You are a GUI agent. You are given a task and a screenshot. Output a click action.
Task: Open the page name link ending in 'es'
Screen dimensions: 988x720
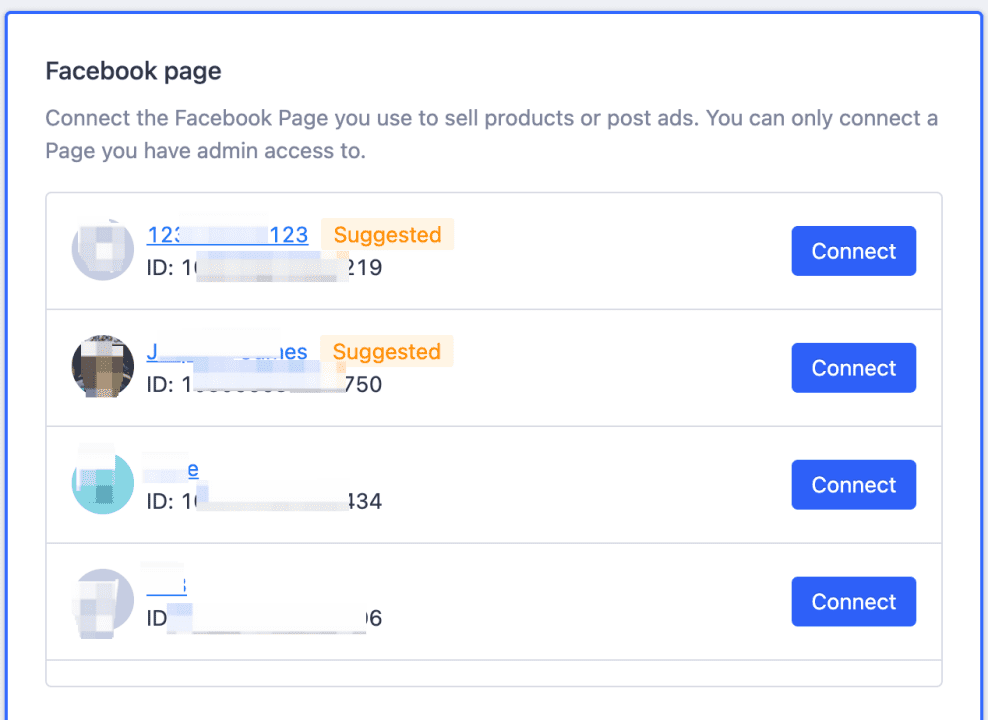(227, 351)
